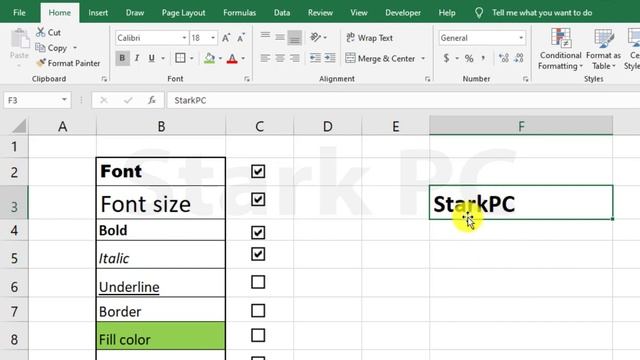Click Accounting Number Format dollar sign
640x360 pixels.
pyautogui.click(x=447, y=58)
